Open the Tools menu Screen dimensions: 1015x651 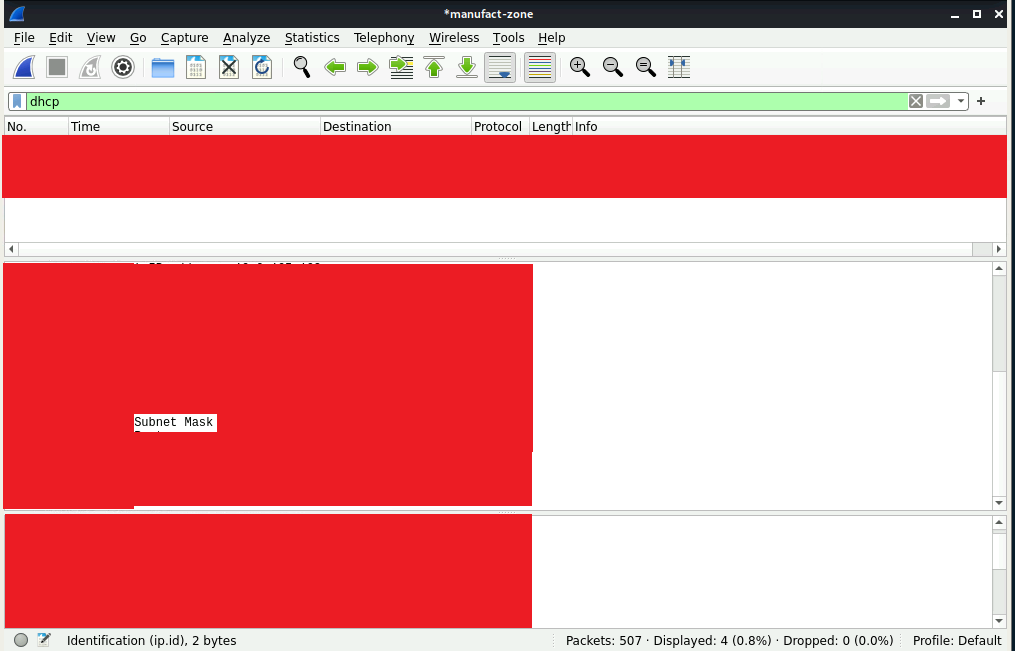coord(508,38)
